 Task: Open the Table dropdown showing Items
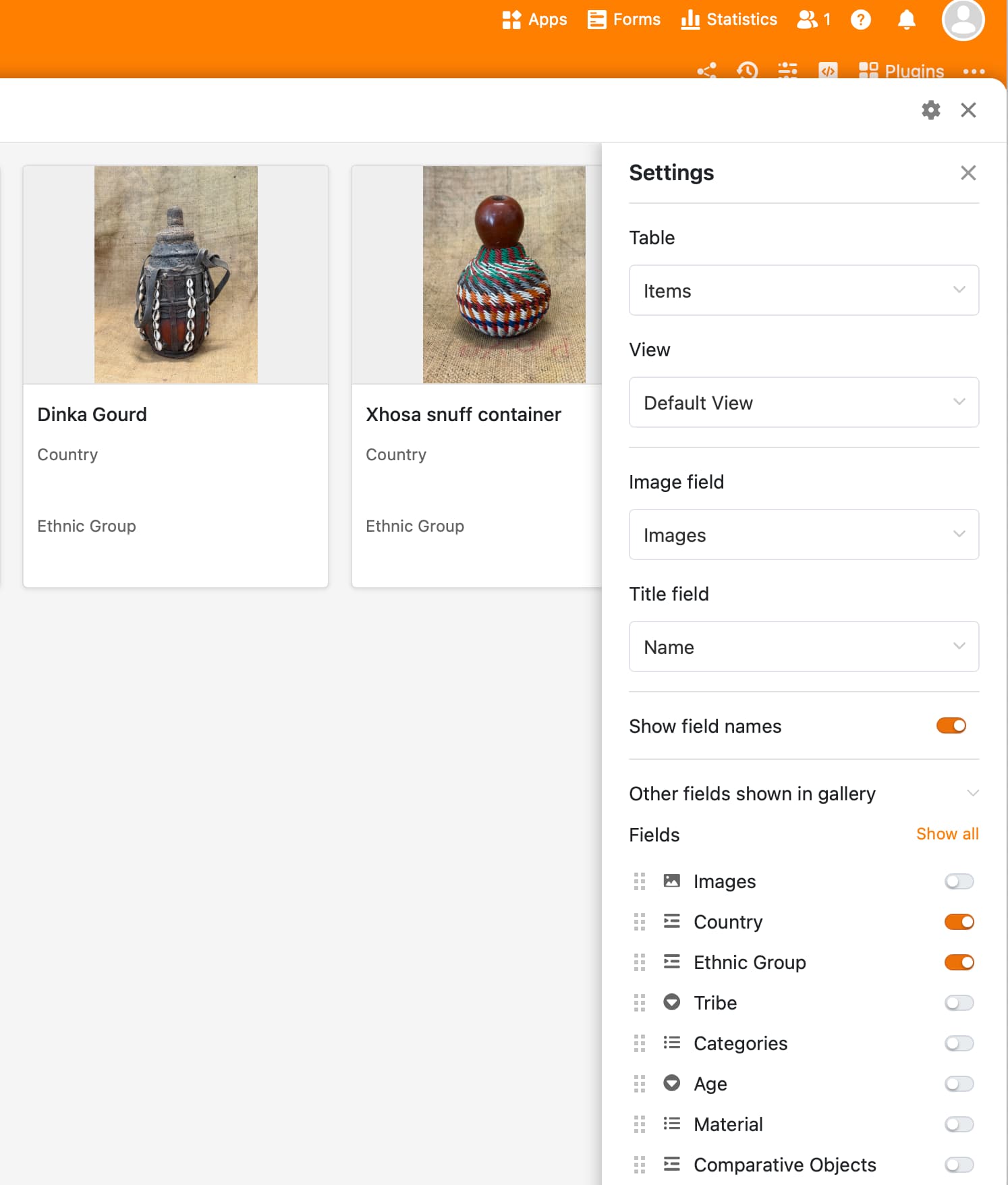click(803, 290)
